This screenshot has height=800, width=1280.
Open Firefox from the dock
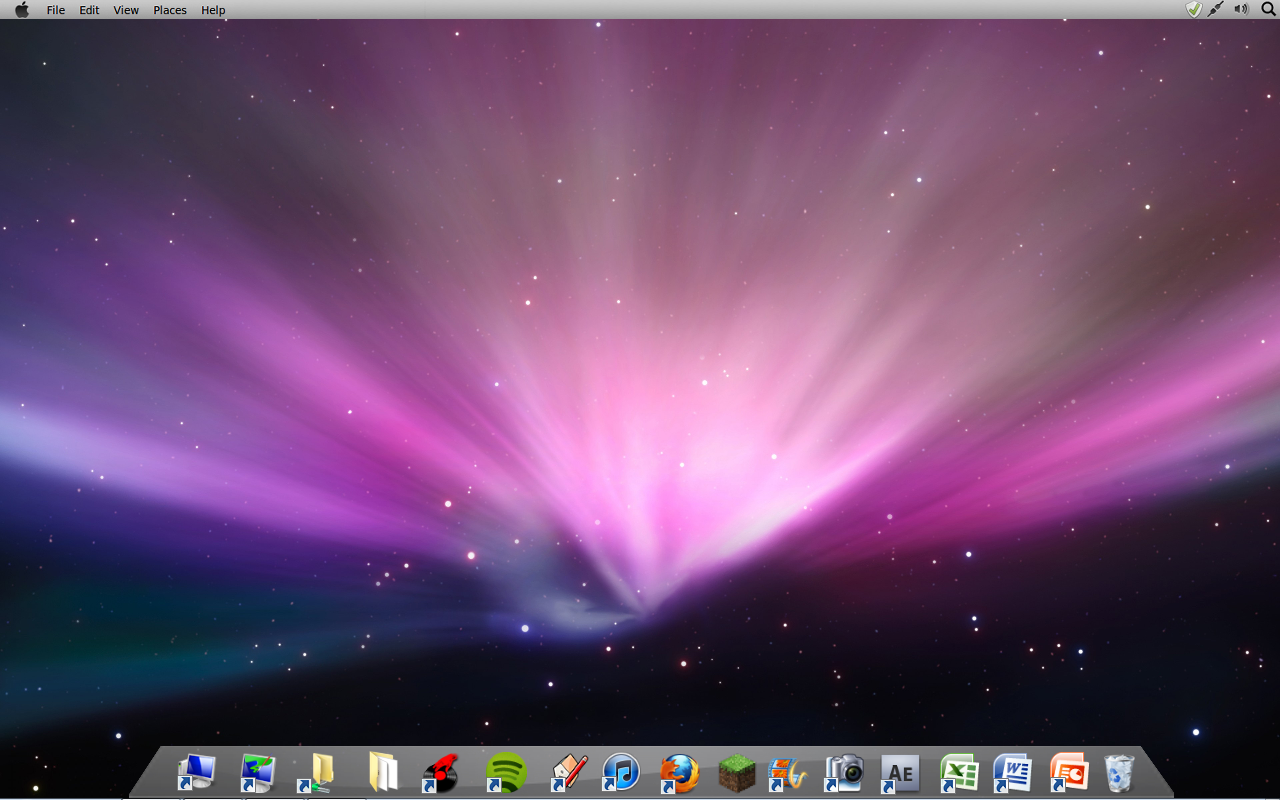679,770
